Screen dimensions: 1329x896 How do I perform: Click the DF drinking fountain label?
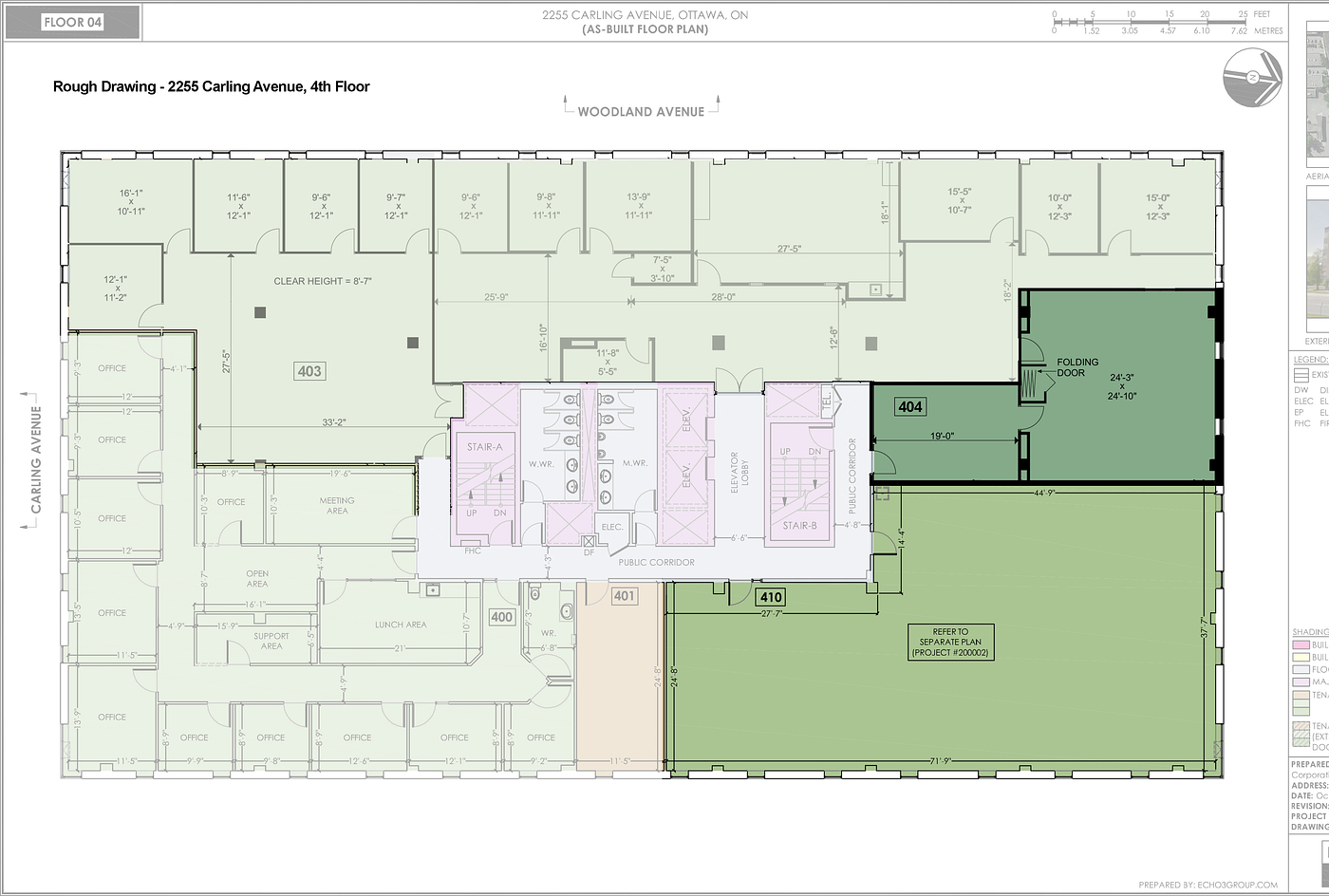589,551
